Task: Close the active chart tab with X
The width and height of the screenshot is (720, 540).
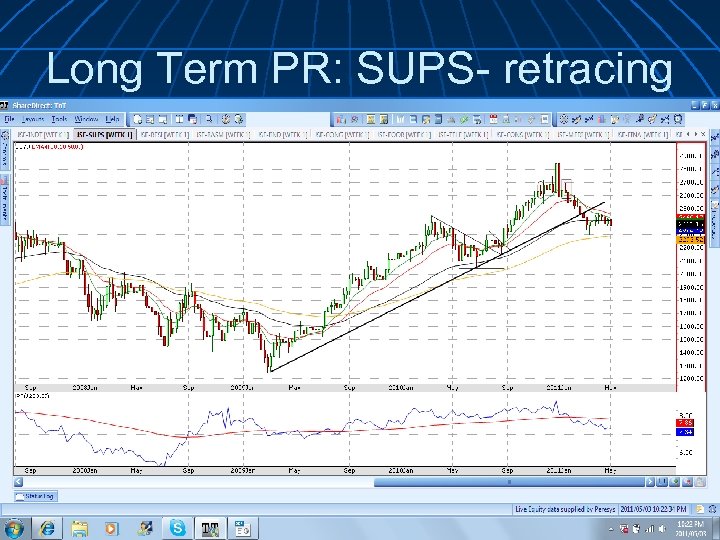Action: coord(703,134)
